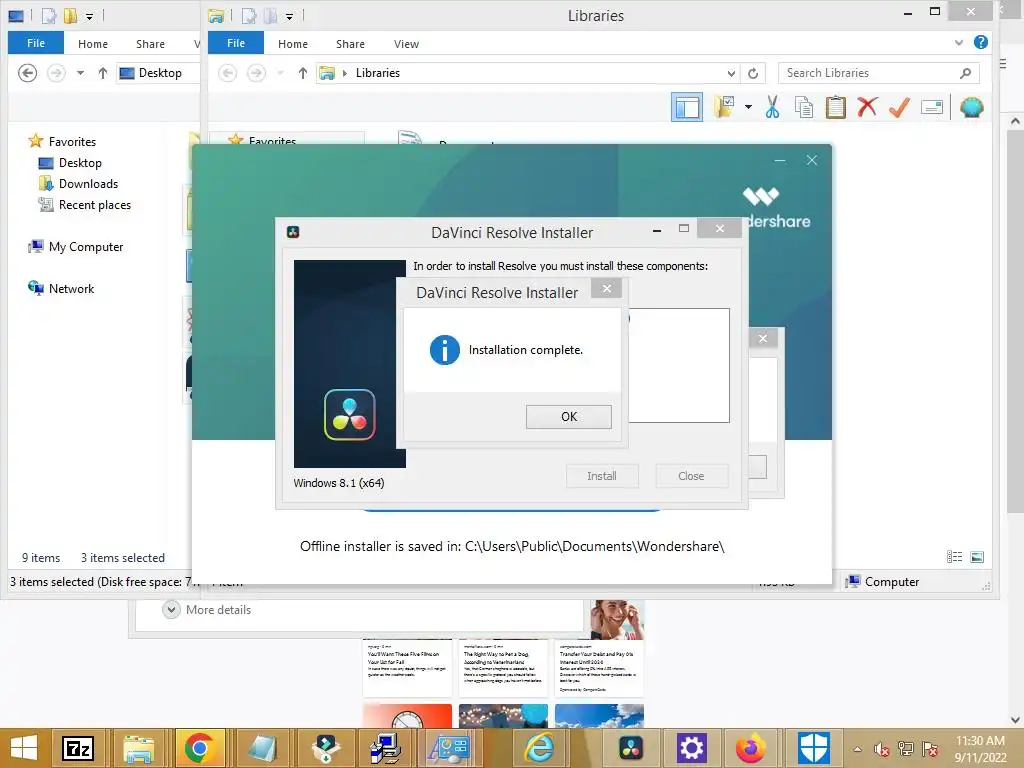1024x768 pixels.
Task: Open File menu in Desktop explorer window
Action: [x=36, y=43]
